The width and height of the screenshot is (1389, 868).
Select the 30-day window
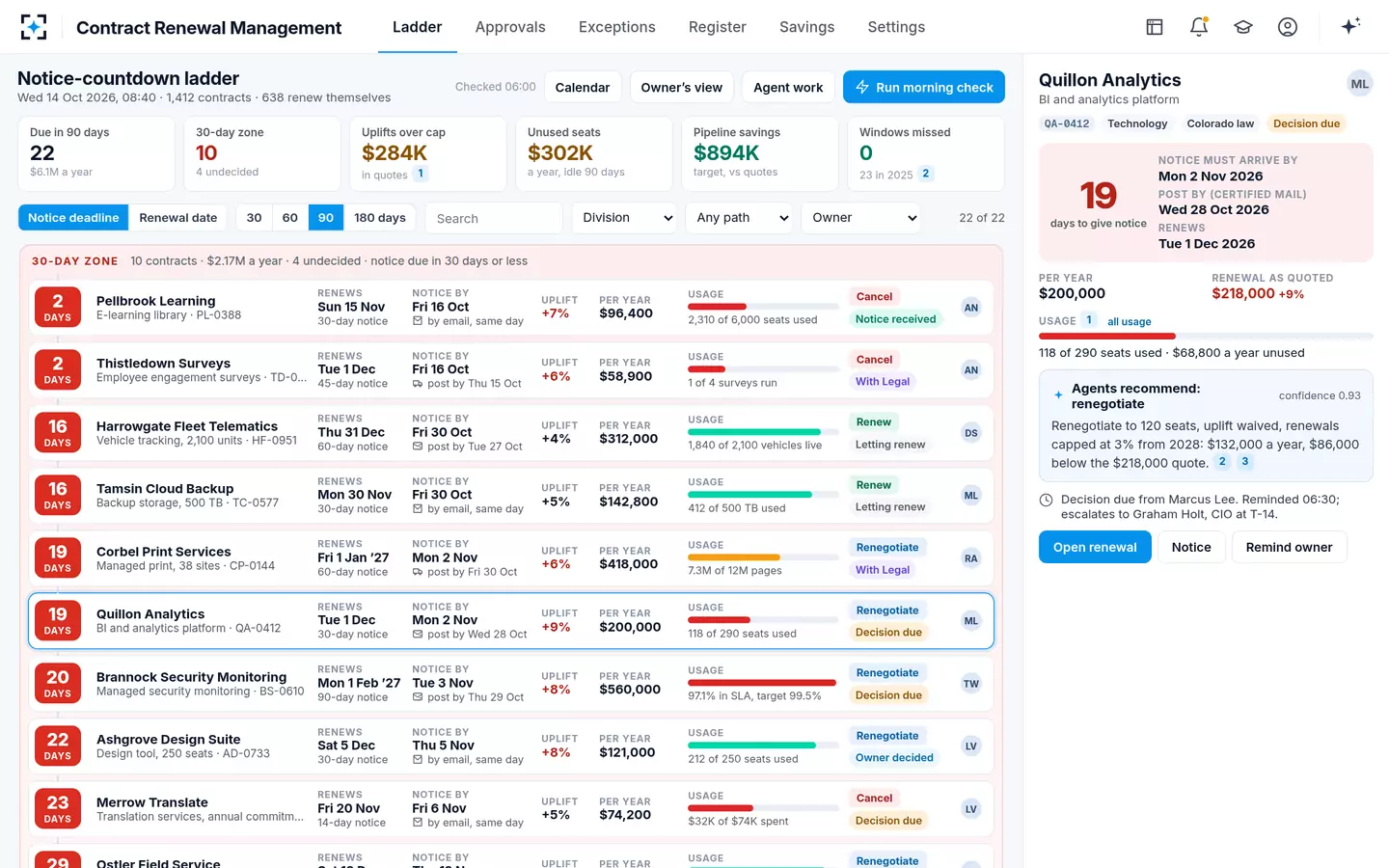[x=255, y=218]
